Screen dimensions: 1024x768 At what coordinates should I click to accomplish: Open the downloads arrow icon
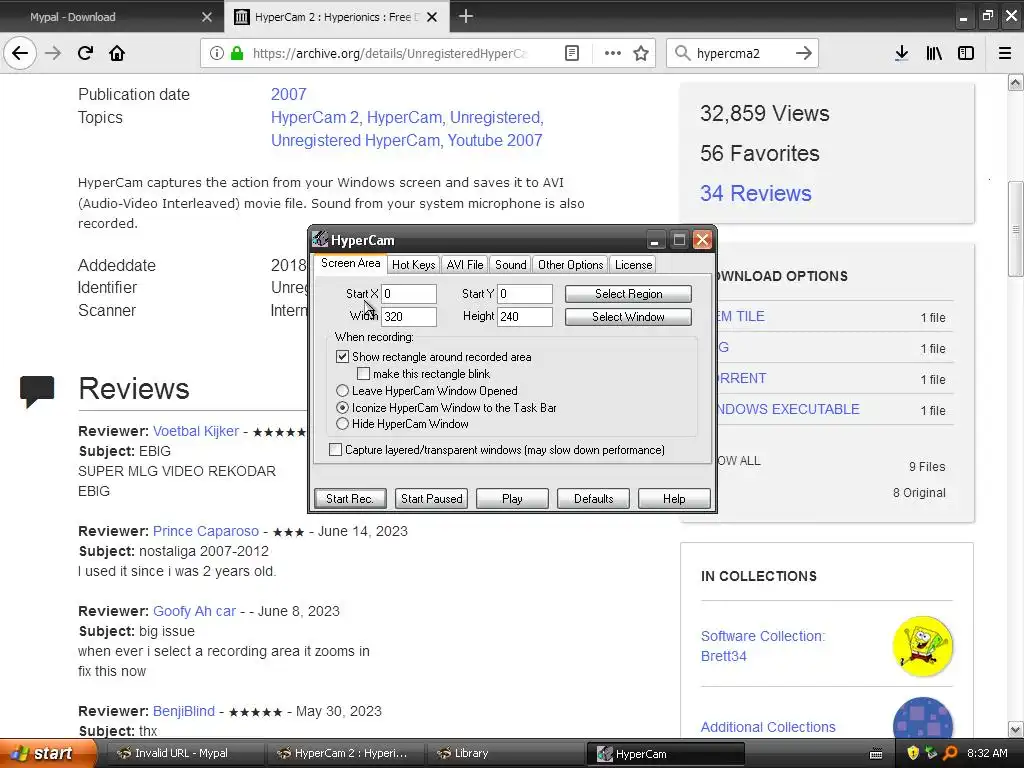pos(901,53)
